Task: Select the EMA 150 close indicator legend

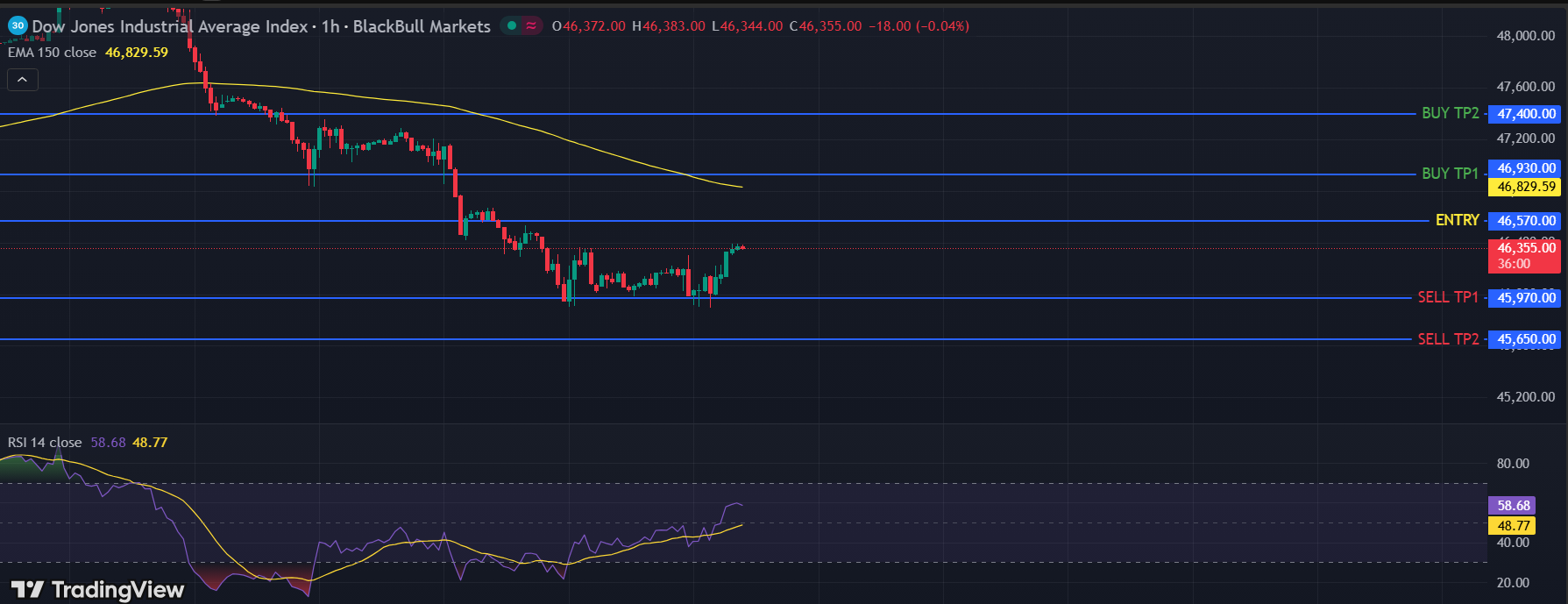Action: 53,53
